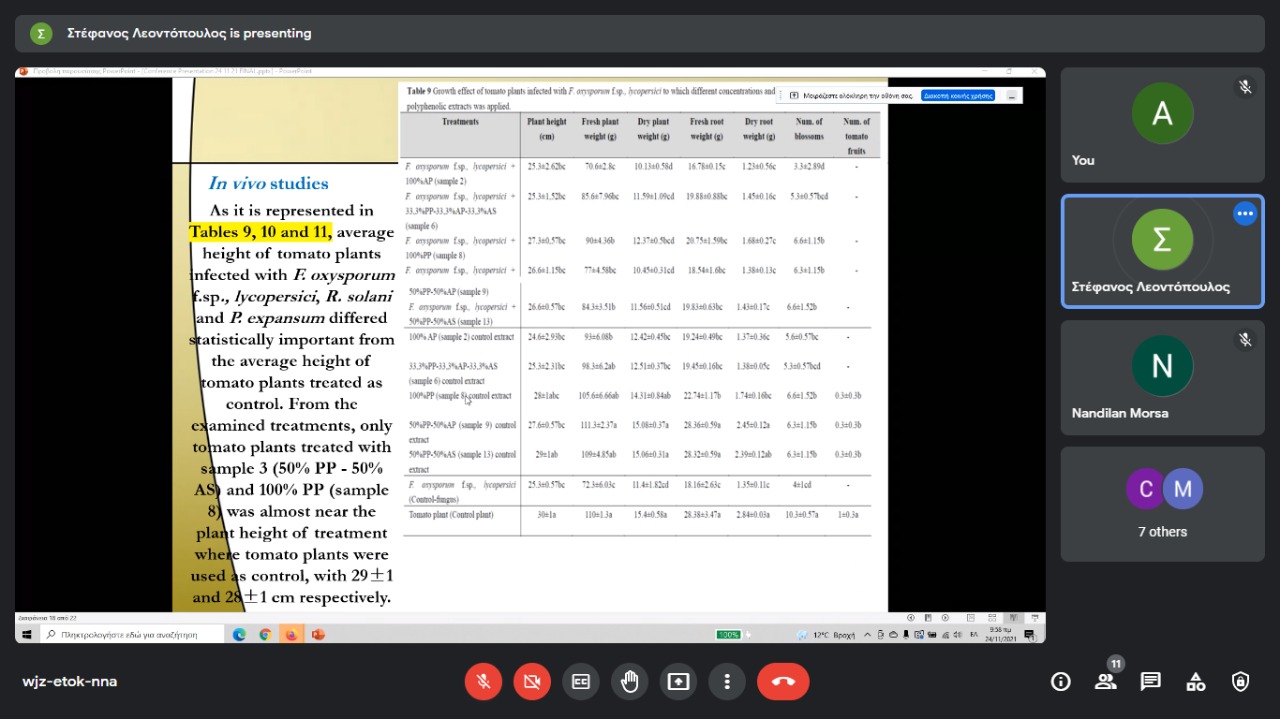Click the muted mic icon on You tile
The image size is (1280, 719).
pyautogui.click(x=1245, y=87)
